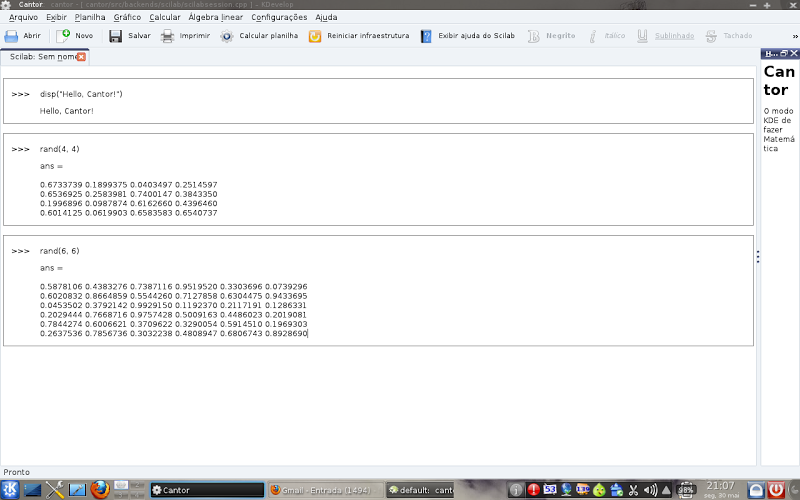This screenshot has height=500, width=800.
Task: Open the Calcular menu
Action: tap(165, 17)
